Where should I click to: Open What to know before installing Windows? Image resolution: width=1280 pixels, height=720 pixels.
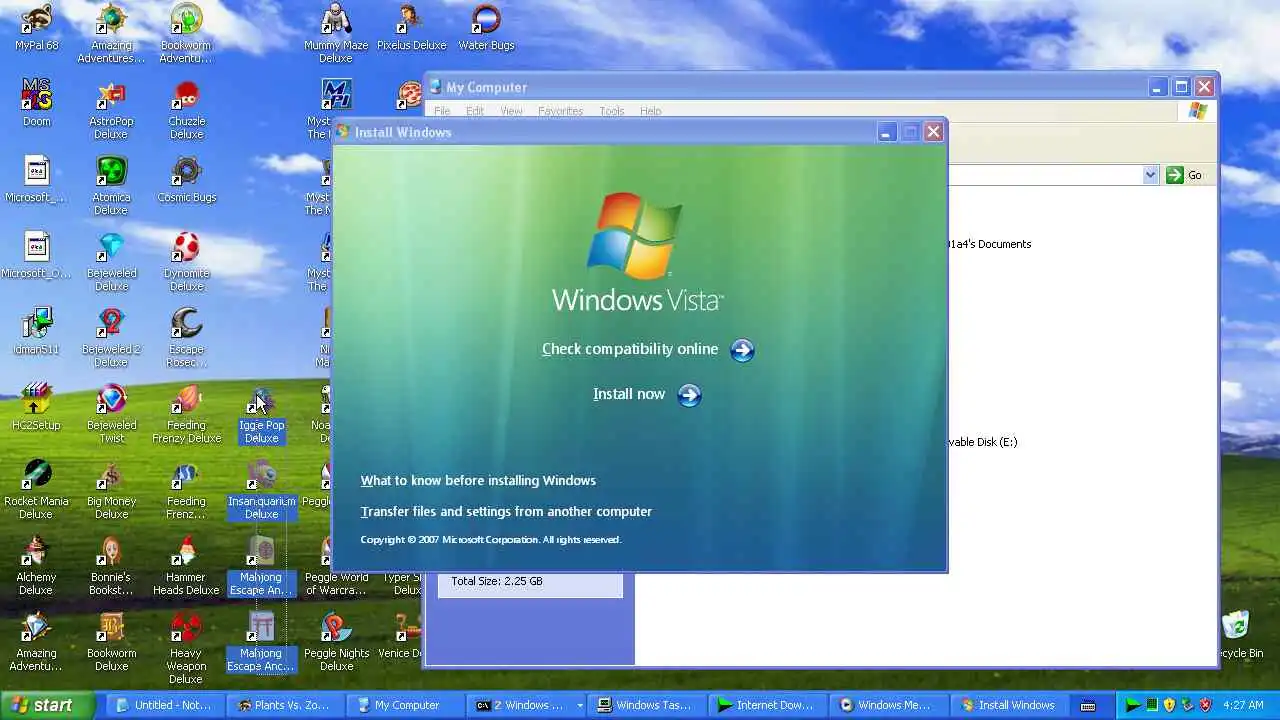point(478,481)
